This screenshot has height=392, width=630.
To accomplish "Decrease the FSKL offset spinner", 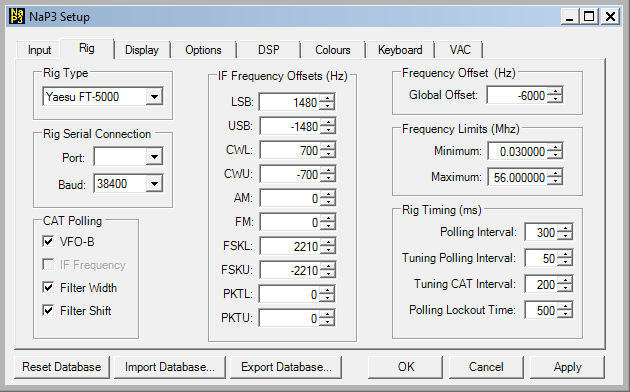I will (328, 250).
